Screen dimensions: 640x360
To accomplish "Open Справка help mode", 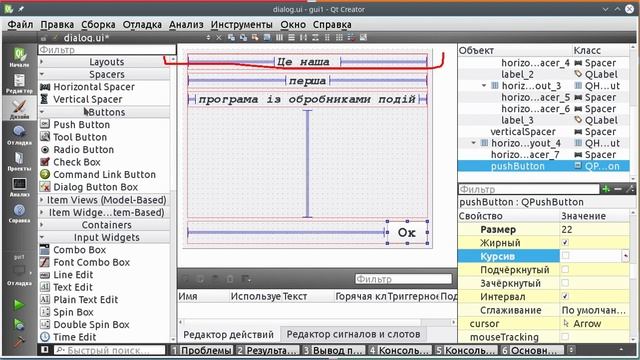I will [x=19, y=213].
